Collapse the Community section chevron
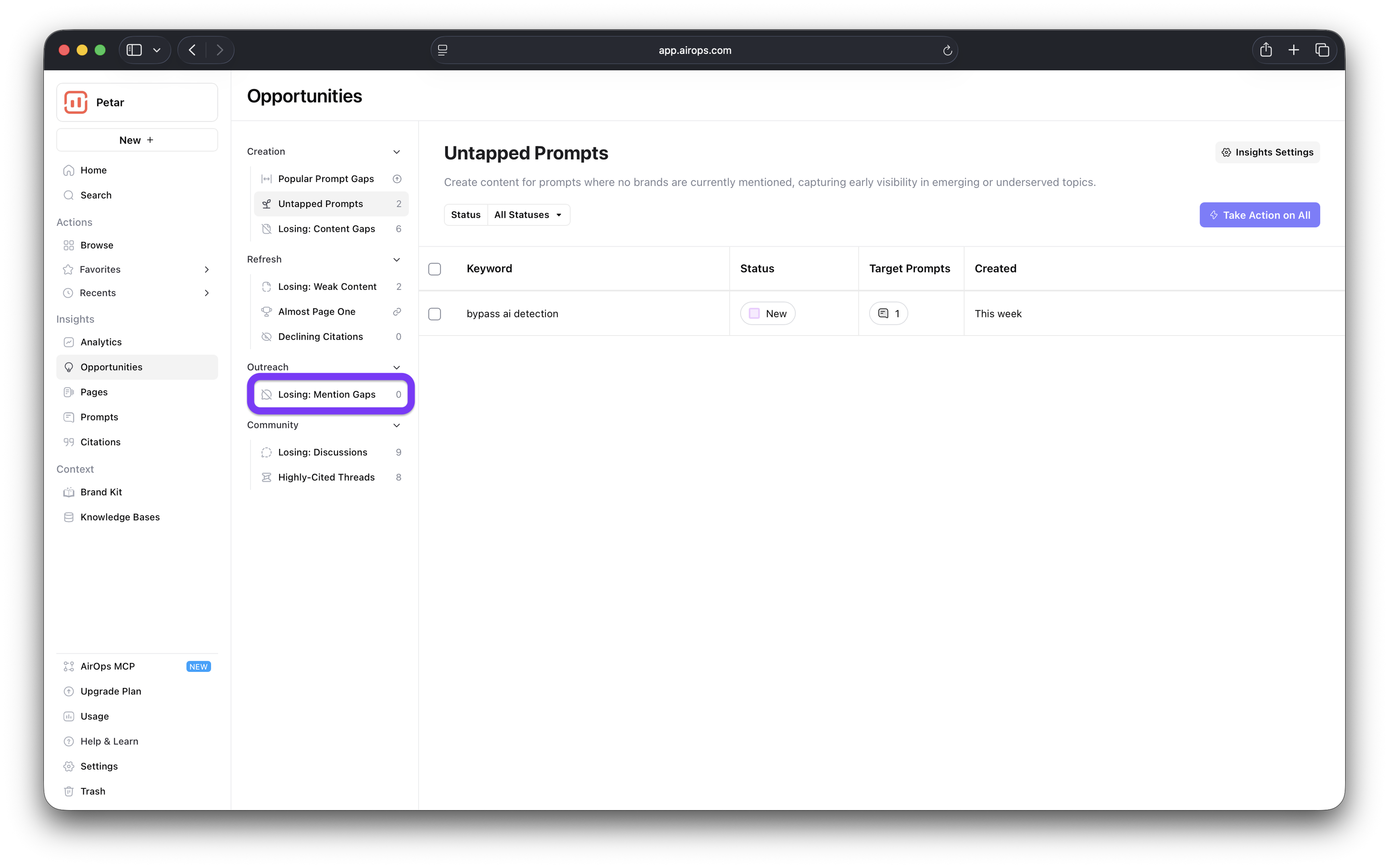 (396, 425)
